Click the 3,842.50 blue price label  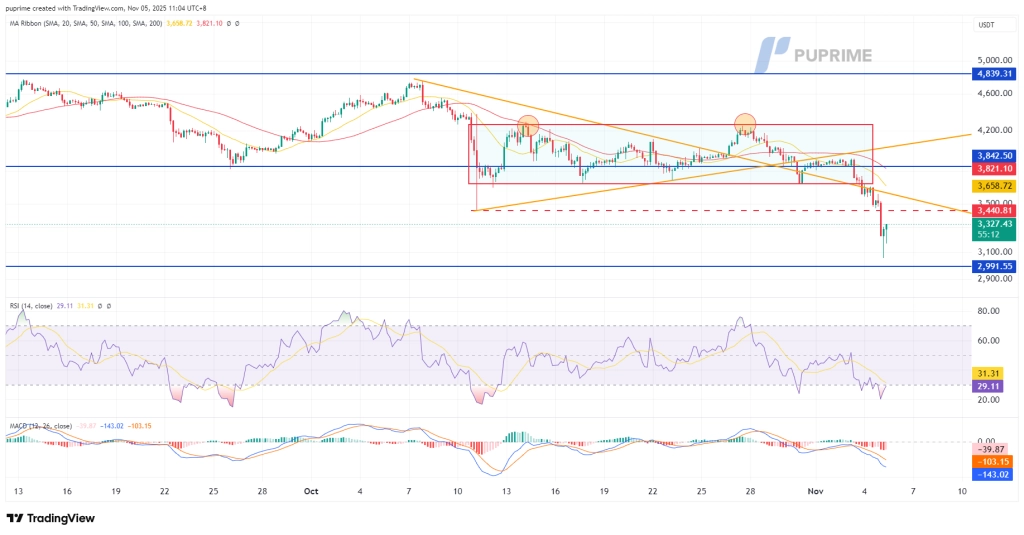(993, 156)
